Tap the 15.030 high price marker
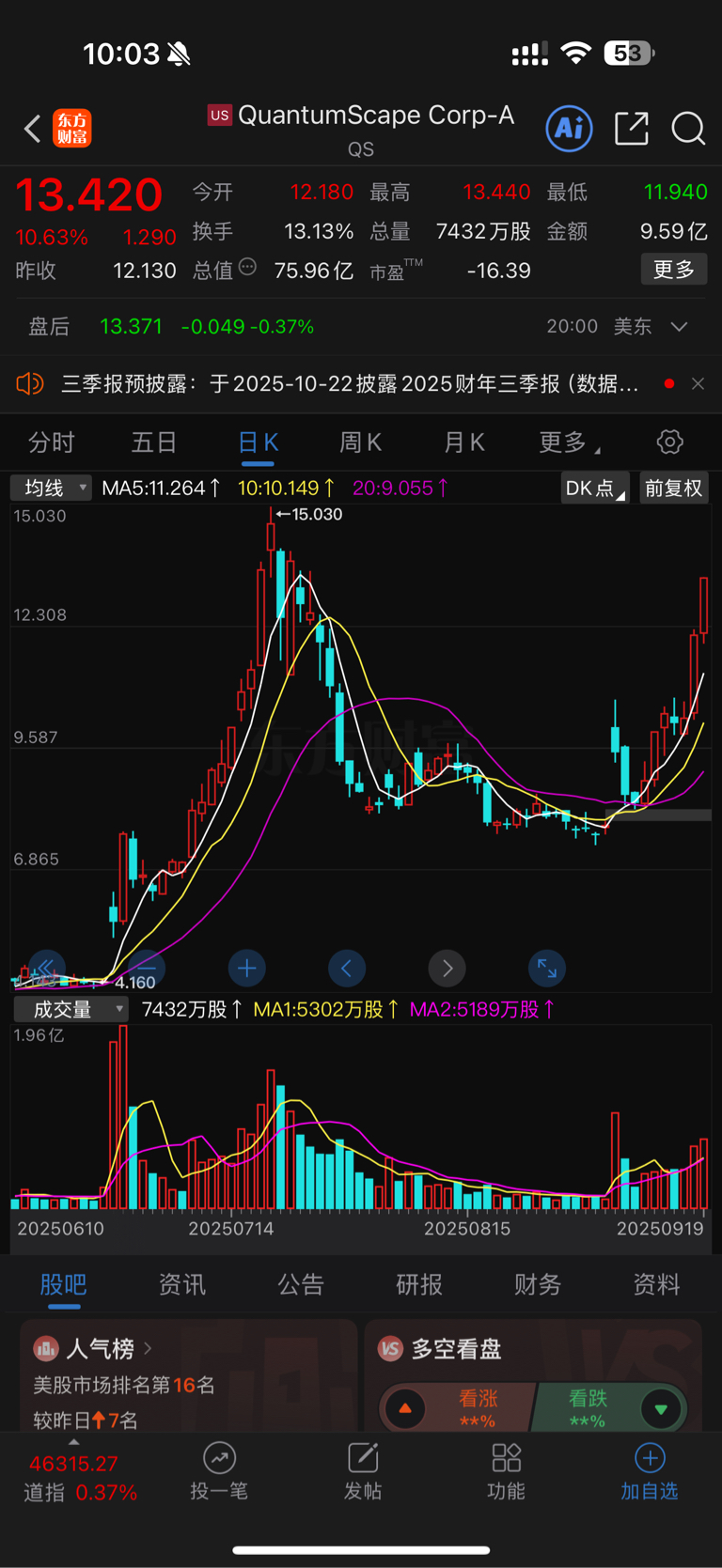 point(309,514)
